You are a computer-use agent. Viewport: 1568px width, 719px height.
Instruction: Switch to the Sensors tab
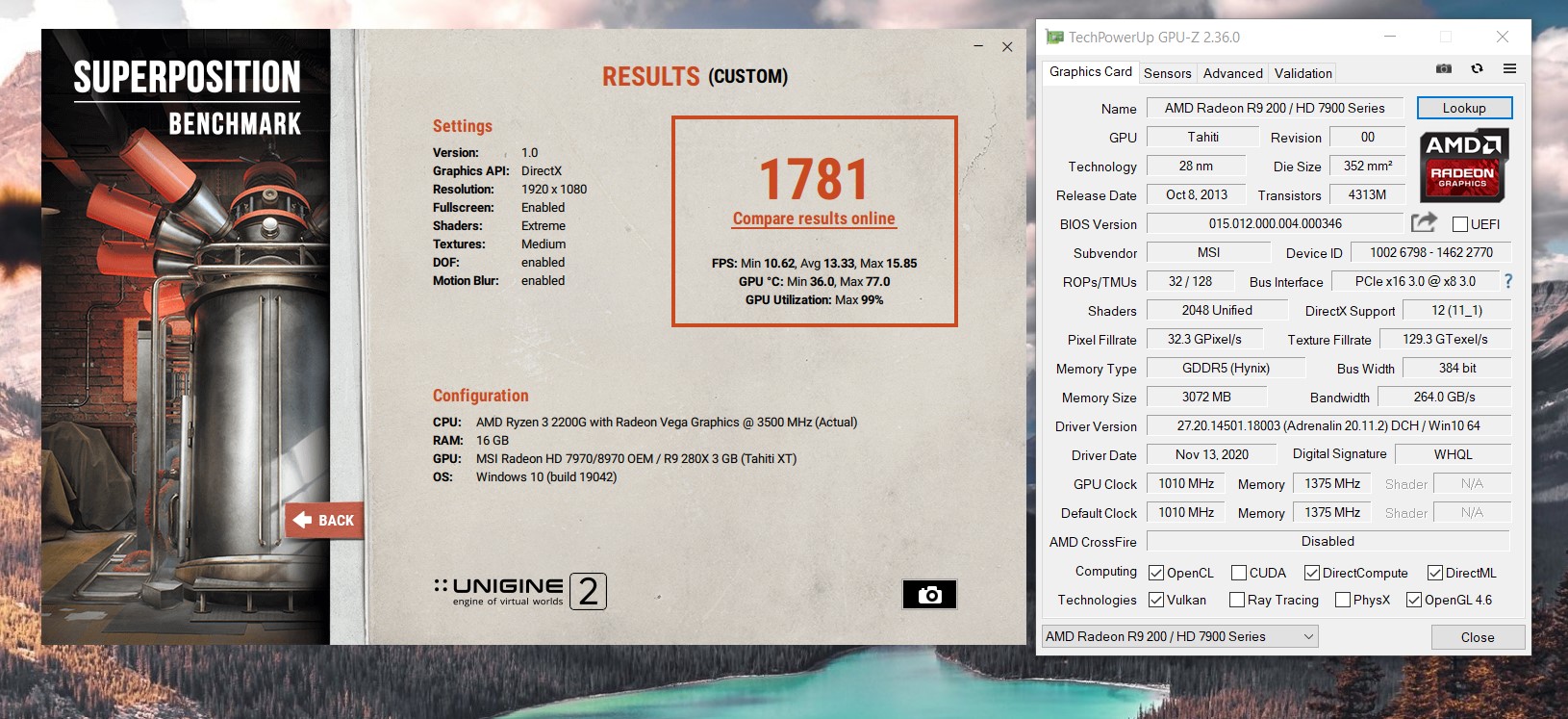point(1168,73)
